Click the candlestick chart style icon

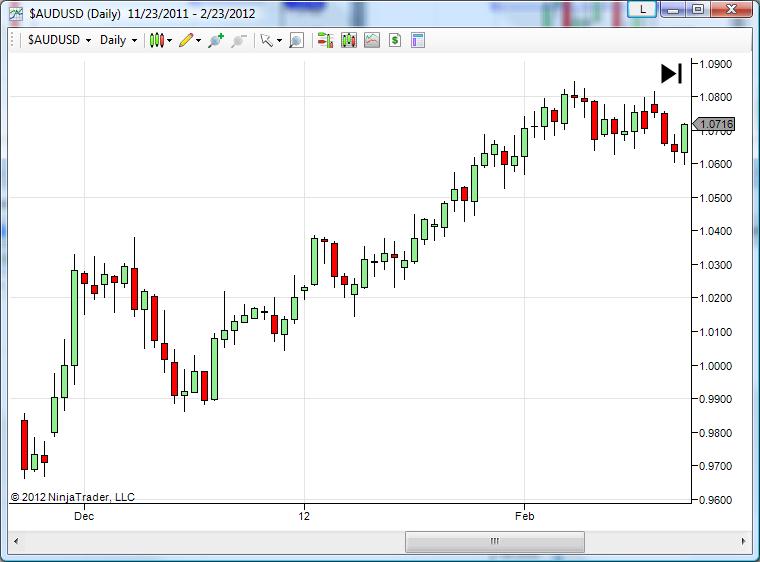tap(157, 40)
